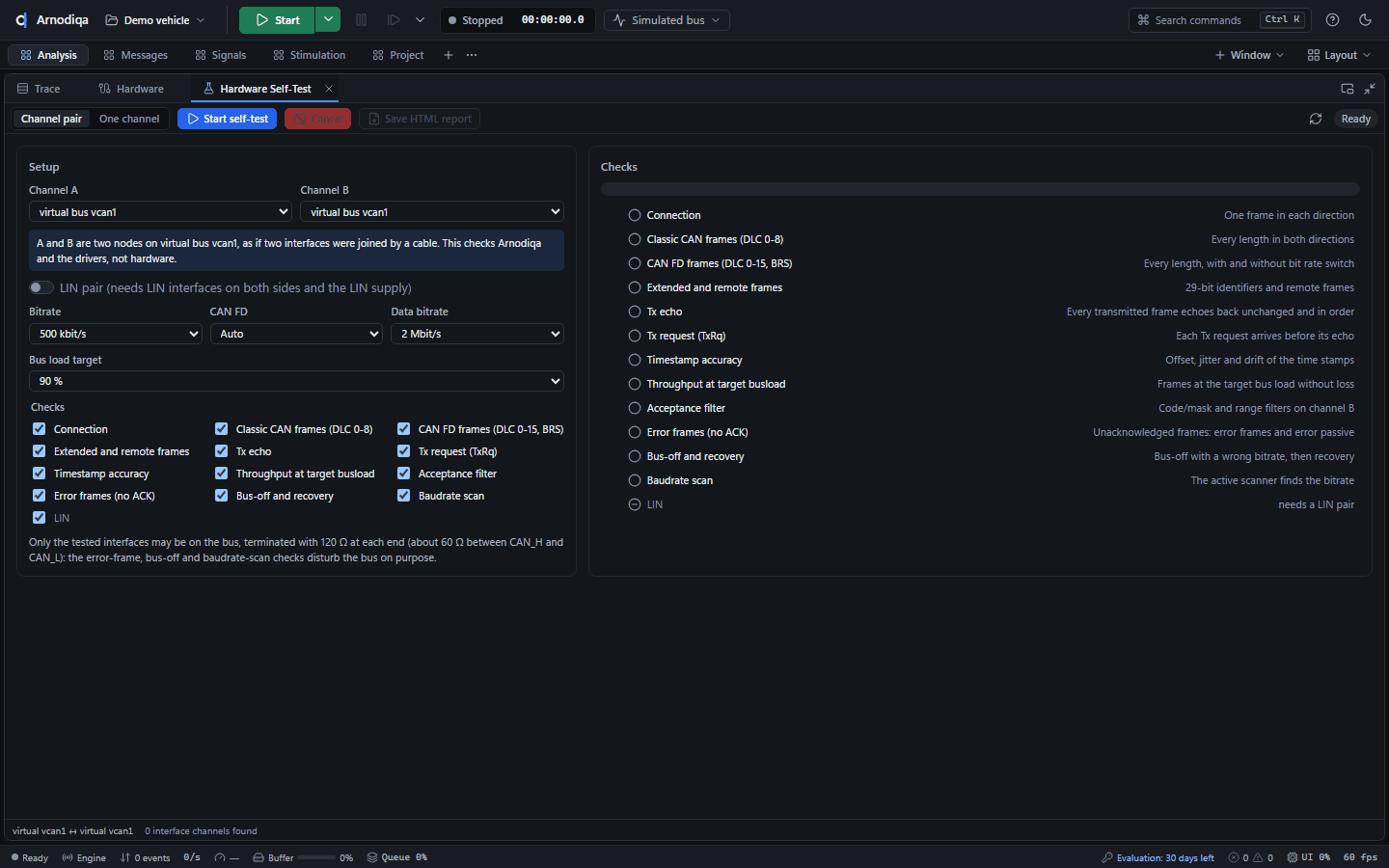Open the CAN FD Auto dropdown

296,334
